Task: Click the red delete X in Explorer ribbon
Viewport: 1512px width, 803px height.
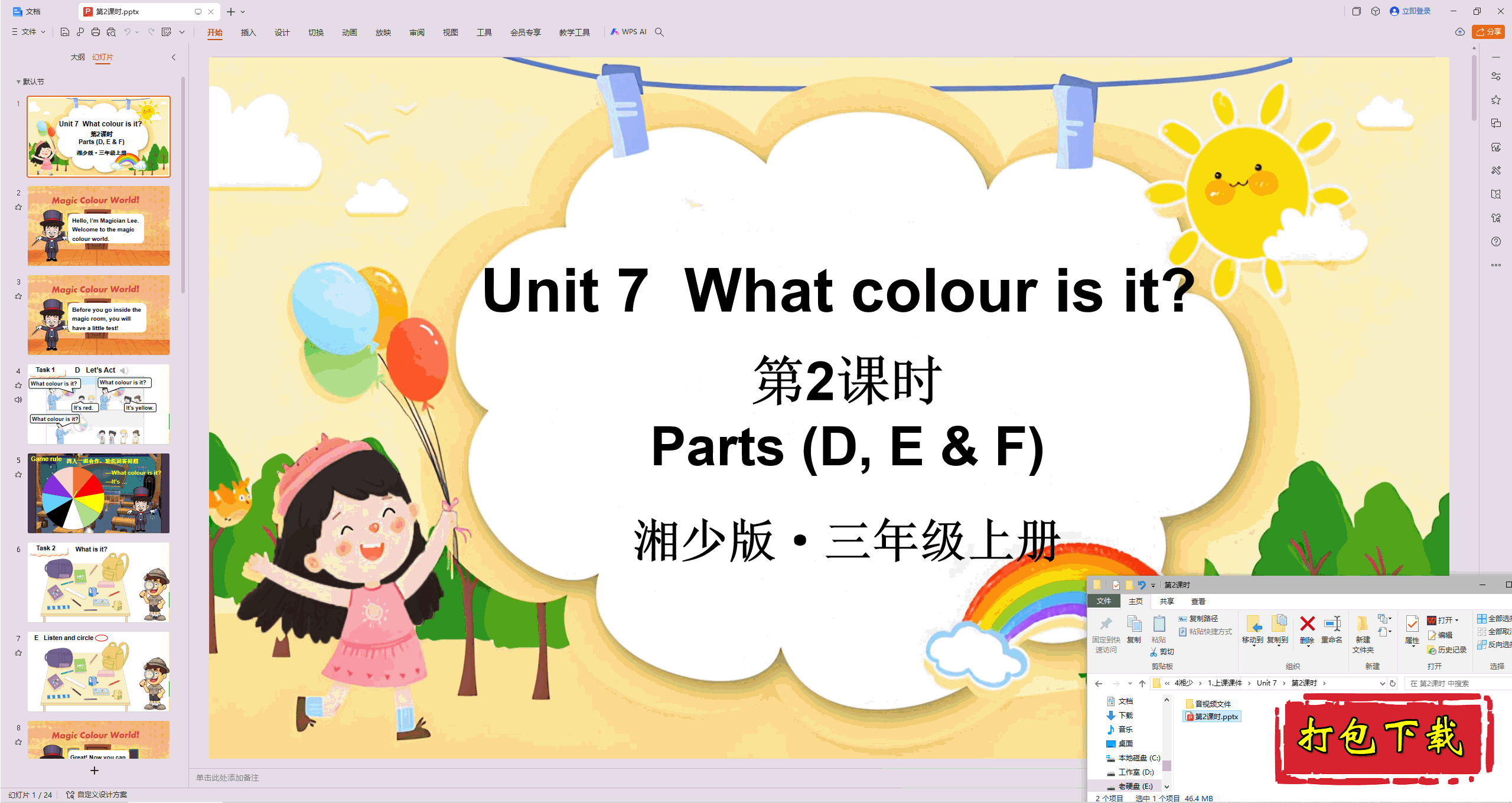Action: coord(1307,624)
